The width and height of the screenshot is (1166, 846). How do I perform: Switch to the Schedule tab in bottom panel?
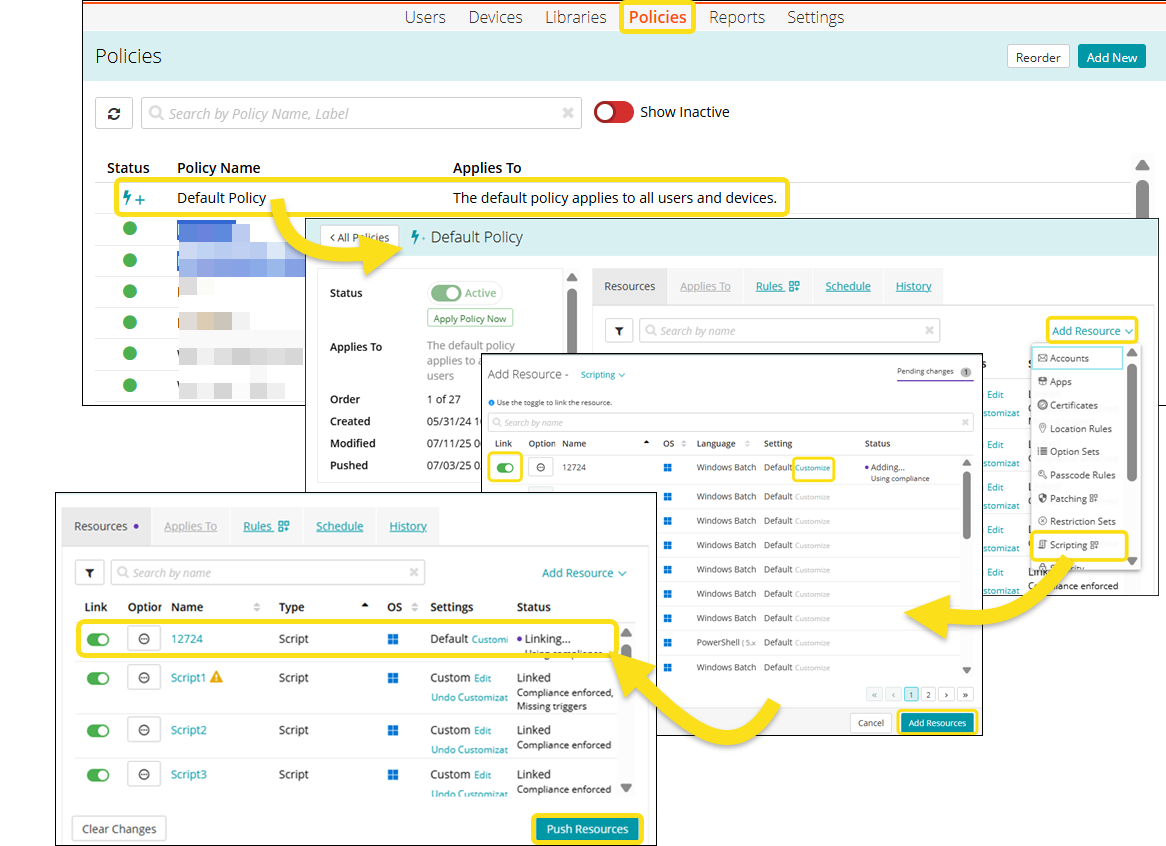tap(339, 526)
